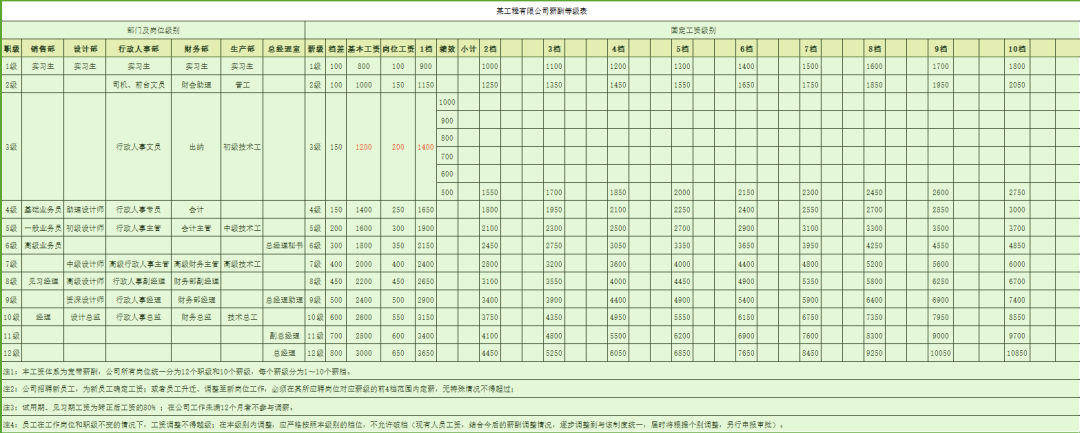Click the 销售部 column header
Screen dimensions: 1080x433
pyautogui.click(x=43, y=48)
